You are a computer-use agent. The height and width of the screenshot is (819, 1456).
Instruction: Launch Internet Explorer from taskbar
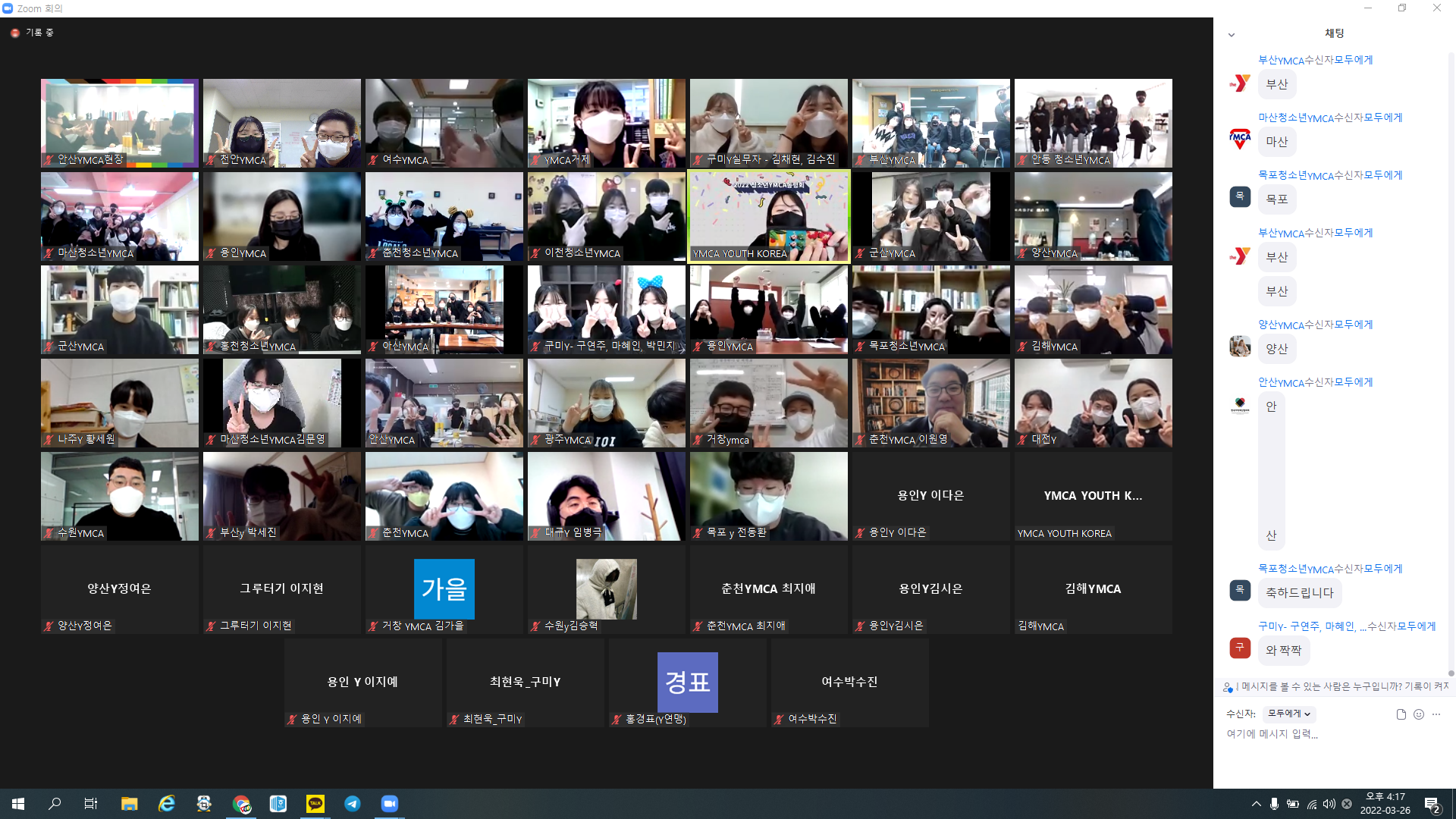tap(166, 804)
